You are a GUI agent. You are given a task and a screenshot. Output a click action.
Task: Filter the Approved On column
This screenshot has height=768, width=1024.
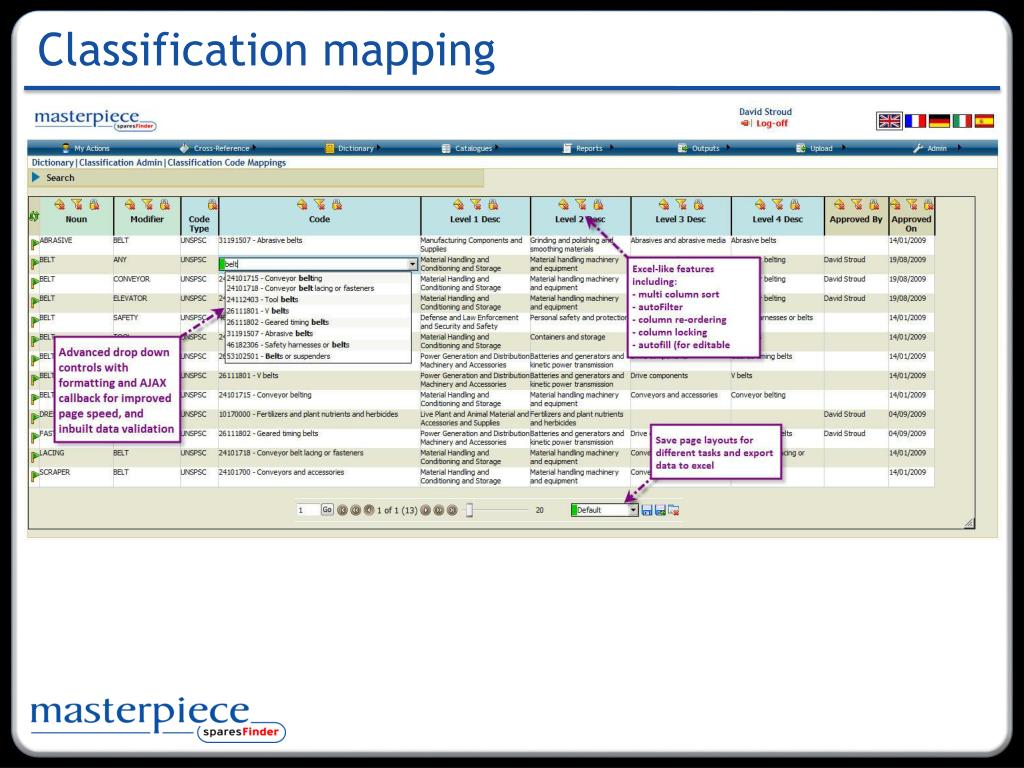(912, 204)
